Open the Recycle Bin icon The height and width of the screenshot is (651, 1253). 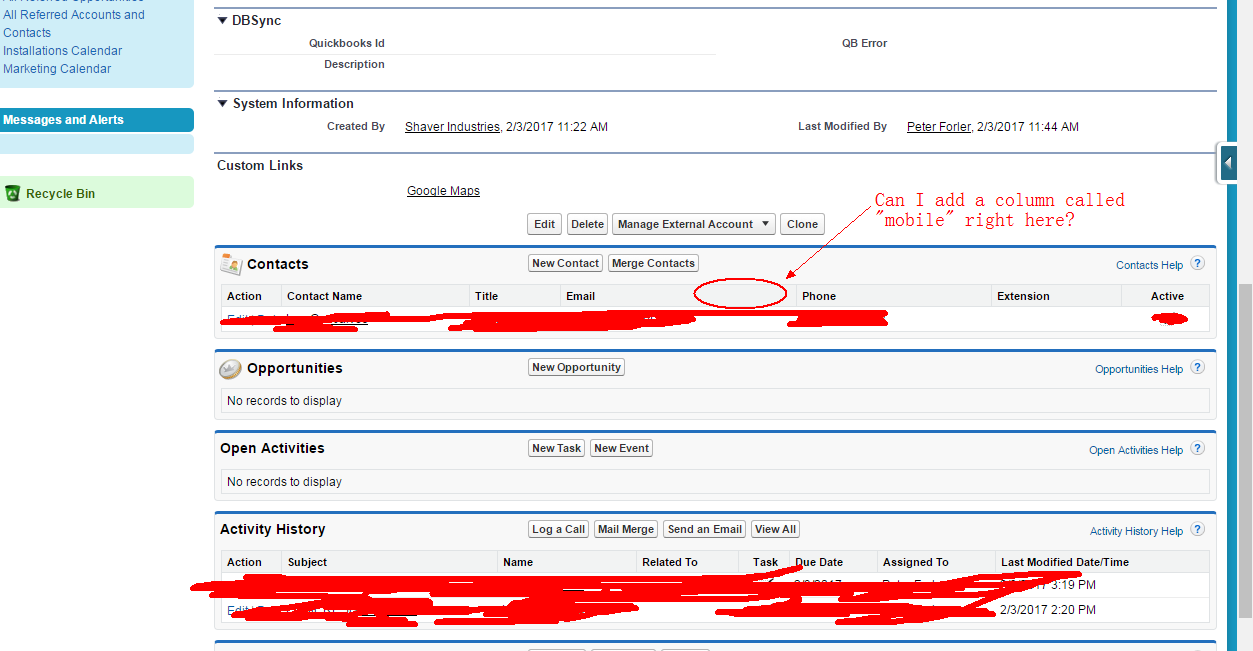pyautogui.click(x=12, y=193)
